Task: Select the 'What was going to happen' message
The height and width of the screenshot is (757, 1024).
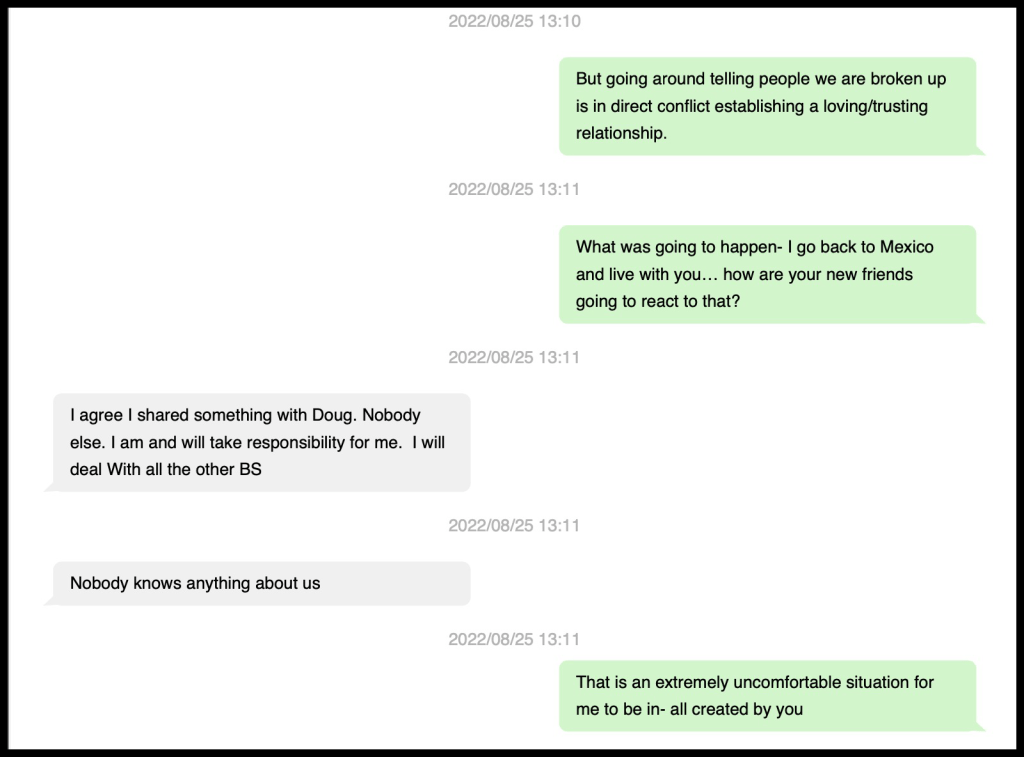Action: (767, 274)
